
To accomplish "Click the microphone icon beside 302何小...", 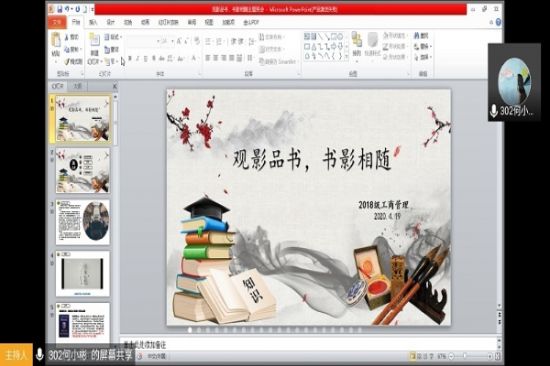I will point(494,111).
